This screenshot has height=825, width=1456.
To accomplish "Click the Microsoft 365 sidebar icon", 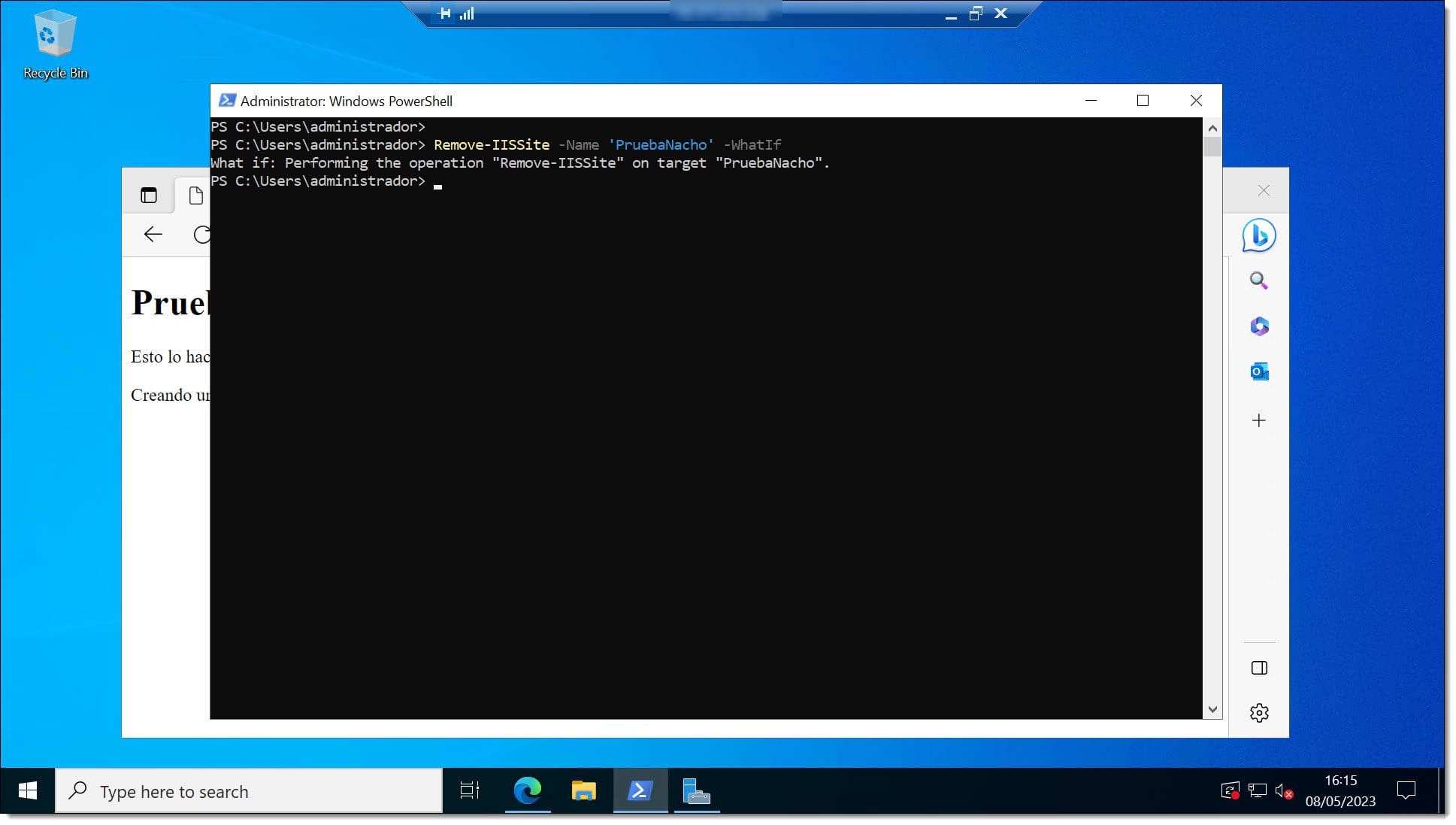I will [x=1259, y=326].
